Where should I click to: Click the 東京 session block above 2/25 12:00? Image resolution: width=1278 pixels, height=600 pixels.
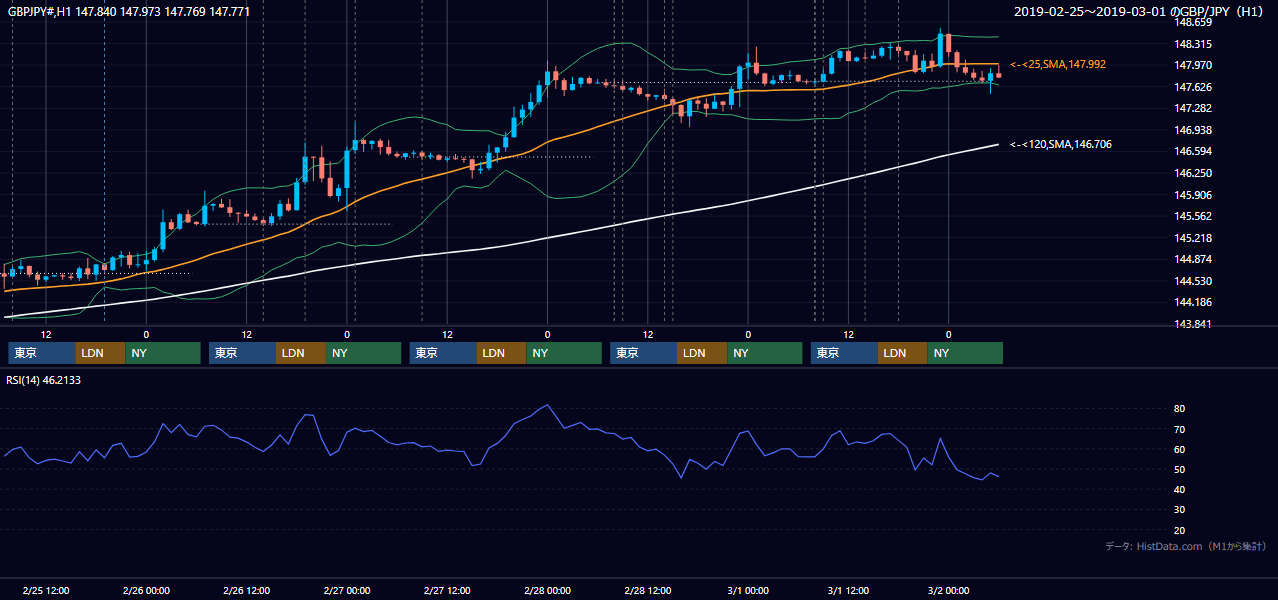point(42,353)
